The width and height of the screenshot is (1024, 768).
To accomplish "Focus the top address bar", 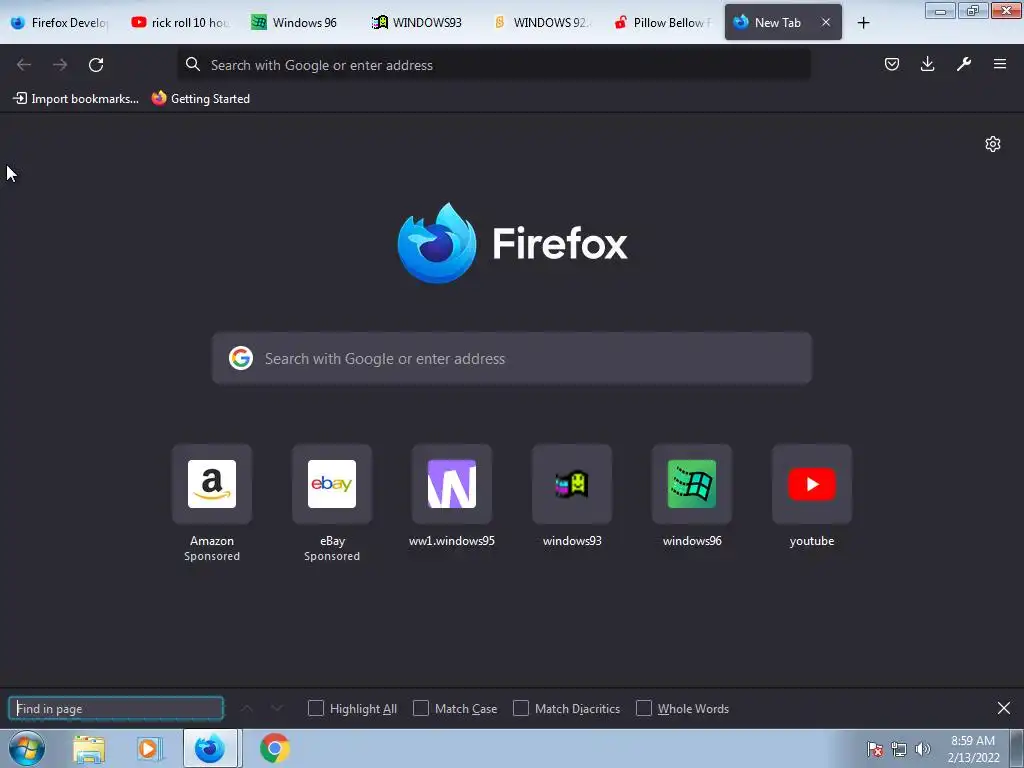I will point(494,65).
